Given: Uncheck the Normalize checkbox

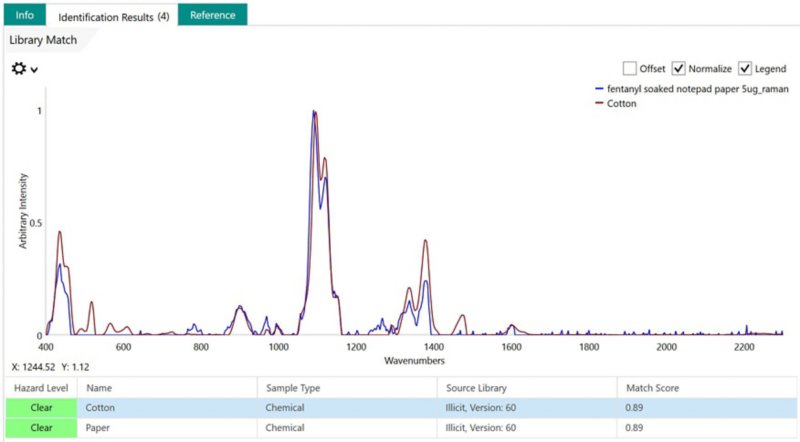Looking at the screenshot, I should [x=679, y=68].
